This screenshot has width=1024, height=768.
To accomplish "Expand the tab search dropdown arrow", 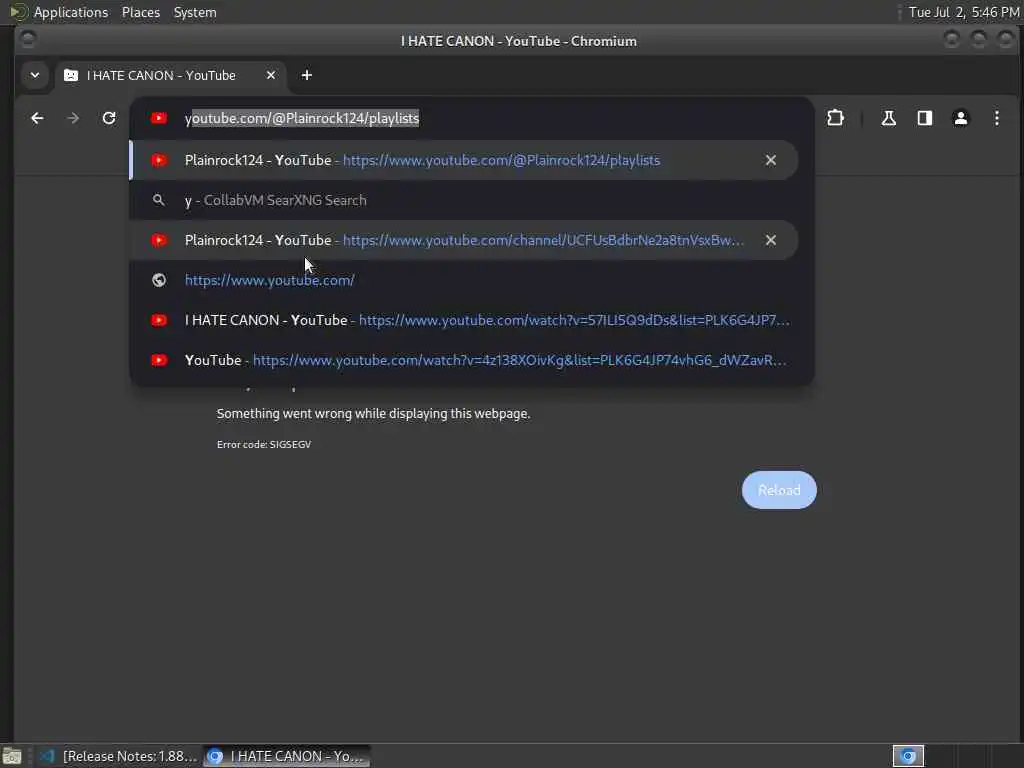I will click(x=35, y=76).
